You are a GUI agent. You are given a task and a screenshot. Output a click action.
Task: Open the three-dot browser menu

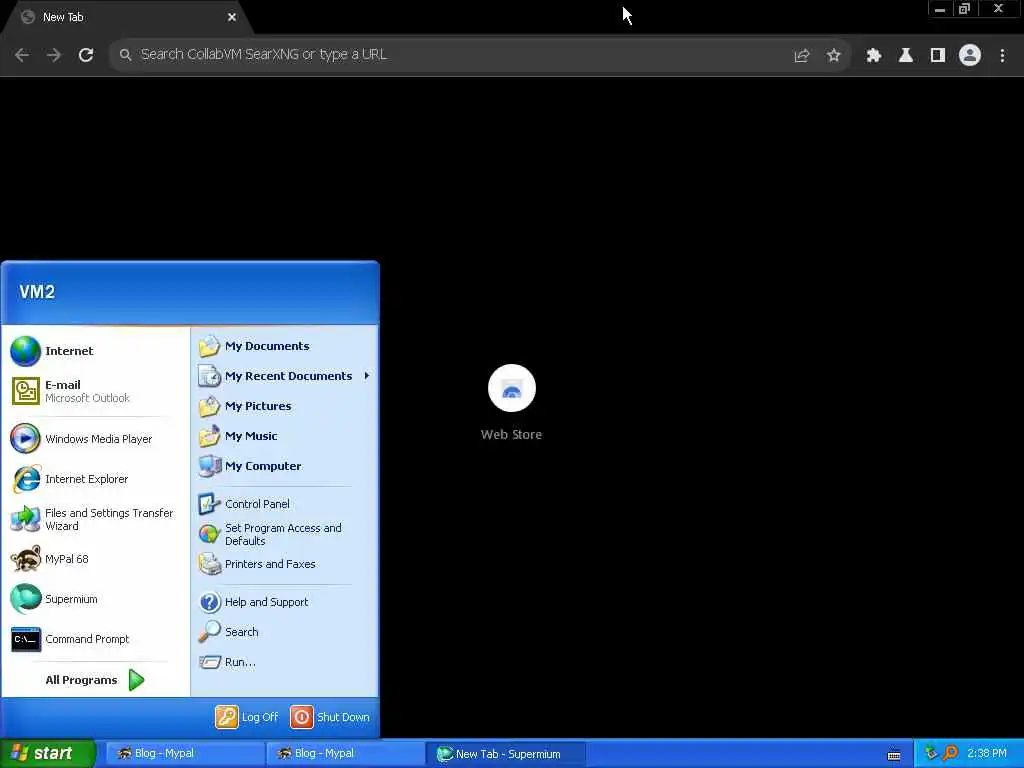click(1002, 56)
